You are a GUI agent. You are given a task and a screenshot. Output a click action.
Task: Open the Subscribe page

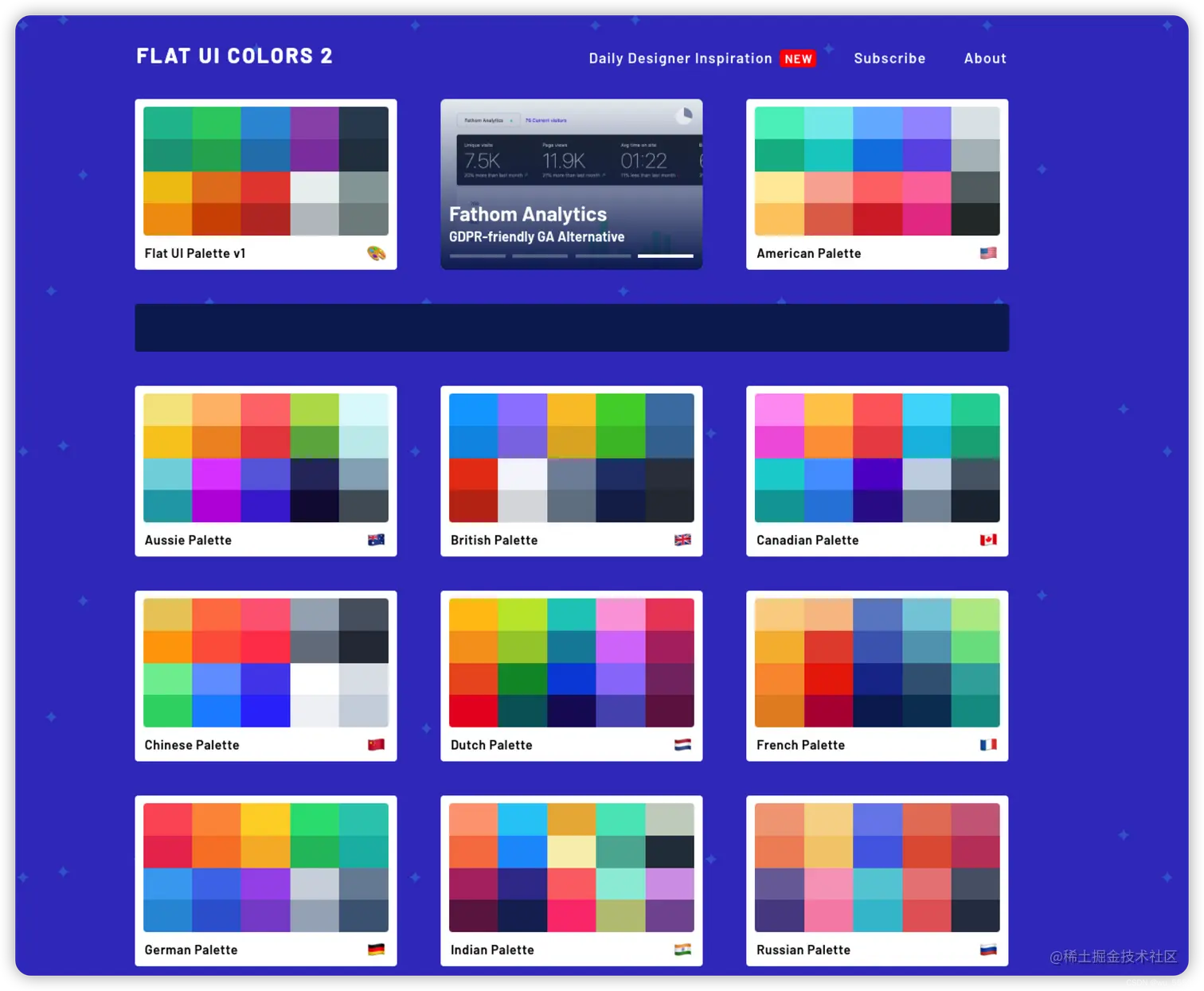pos(889,58)
